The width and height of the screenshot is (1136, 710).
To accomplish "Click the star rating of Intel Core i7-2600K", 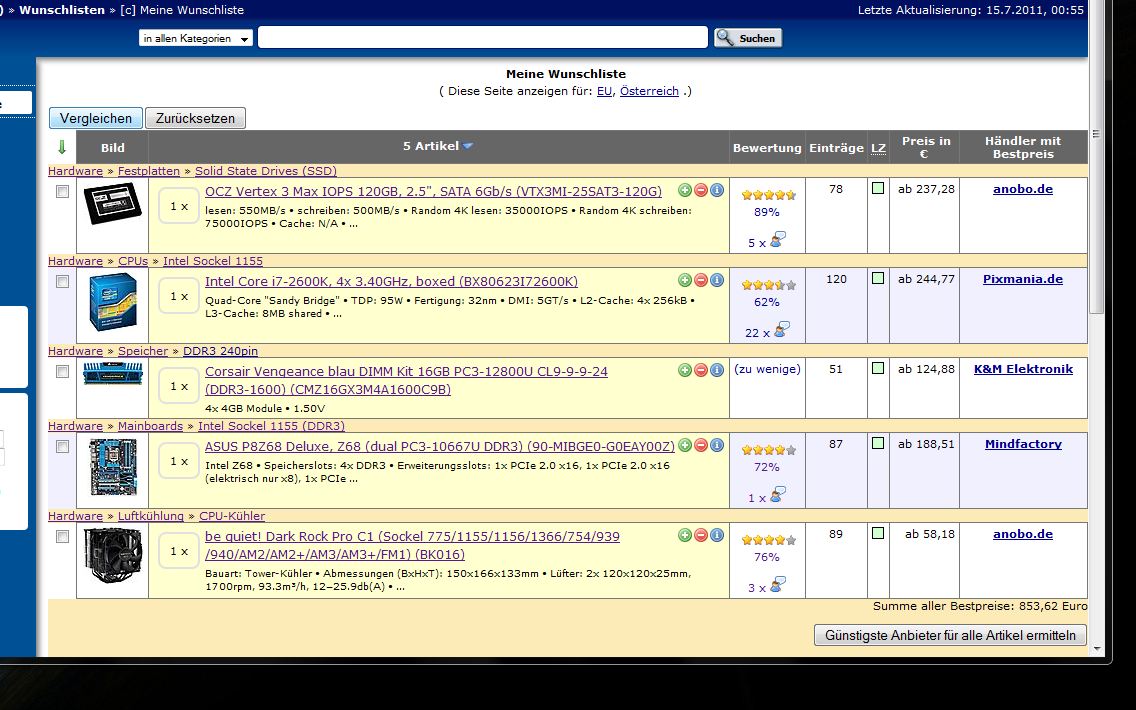I will click(768, 285).
